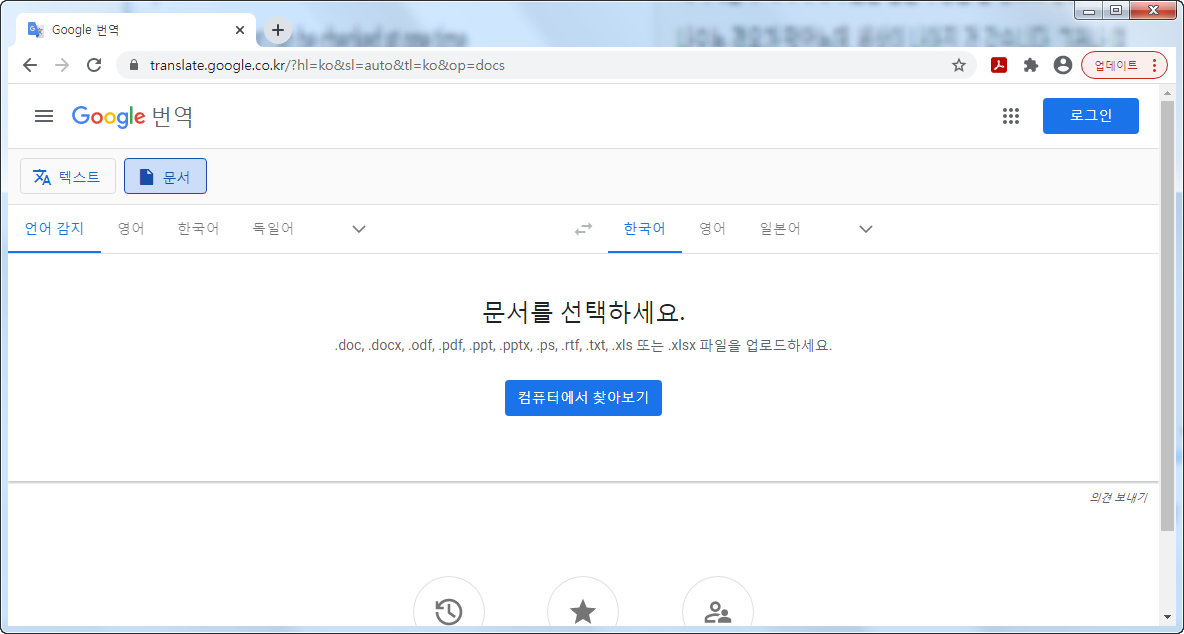
Task: Expand the target language list chevron
Action: tap(866, 229)
